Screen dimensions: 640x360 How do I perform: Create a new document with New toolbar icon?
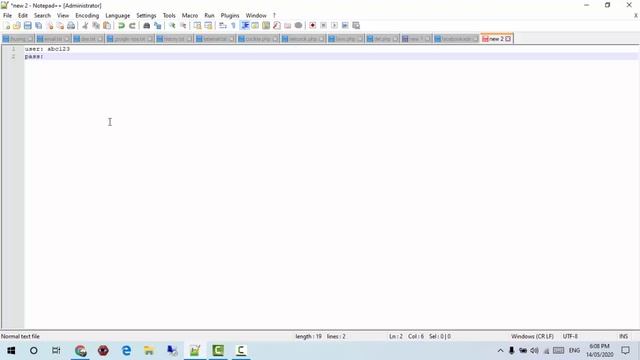[x=7, y=26]
